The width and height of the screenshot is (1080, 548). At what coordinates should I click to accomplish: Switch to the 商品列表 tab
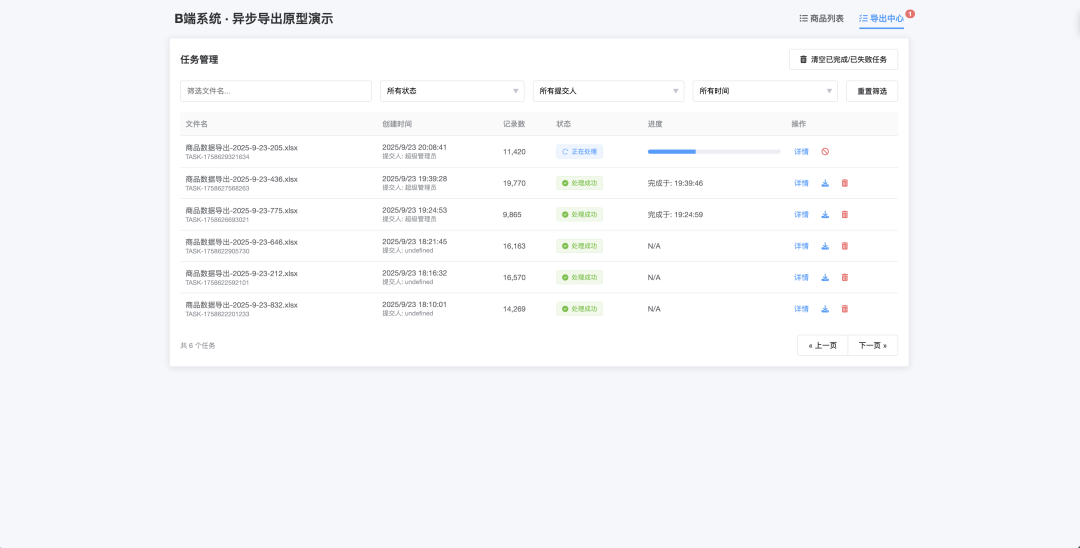(821, 19)
